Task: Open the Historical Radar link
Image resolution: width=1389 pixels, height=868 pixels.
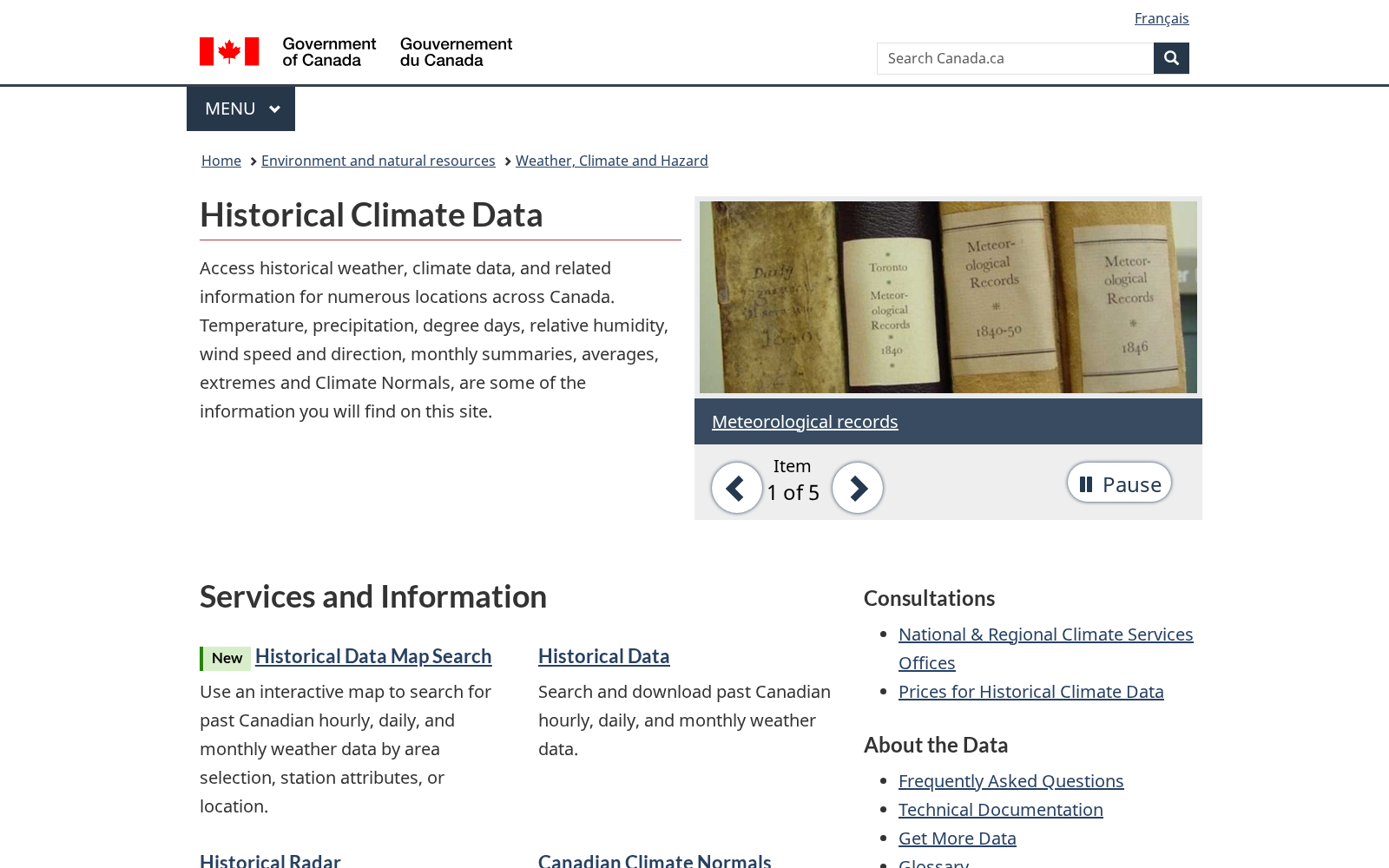Action: [x=270, y=860]
